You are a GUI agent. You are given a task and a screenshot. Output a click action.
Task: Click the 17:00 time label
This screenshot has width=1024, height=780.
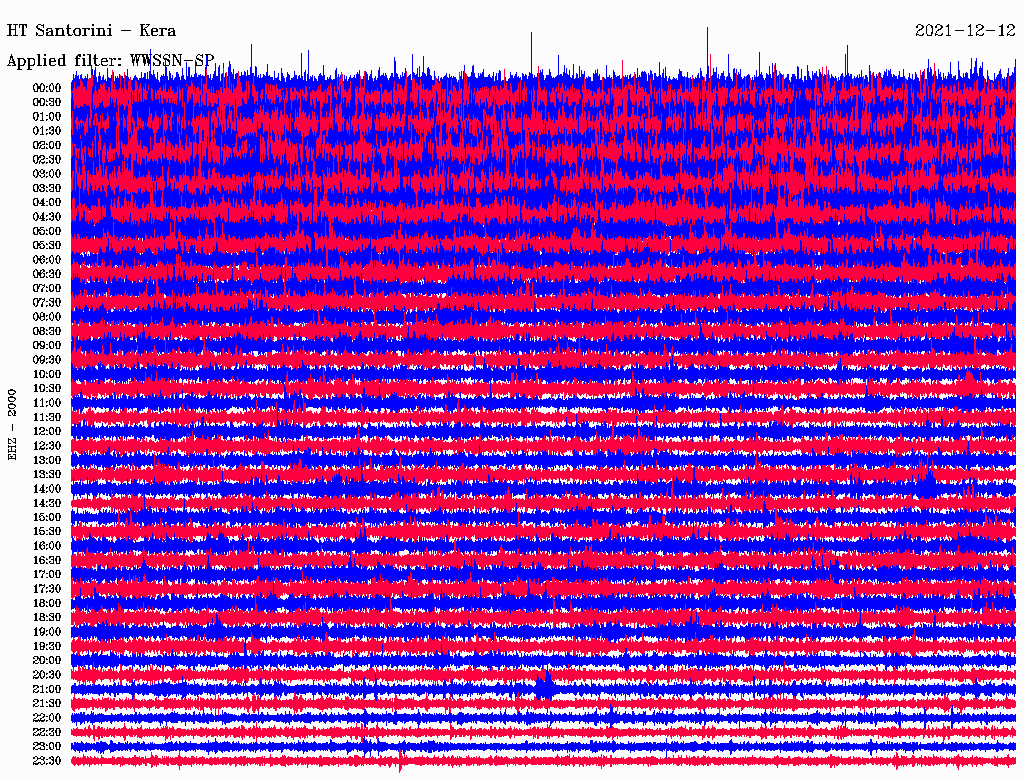pos(47,575)
